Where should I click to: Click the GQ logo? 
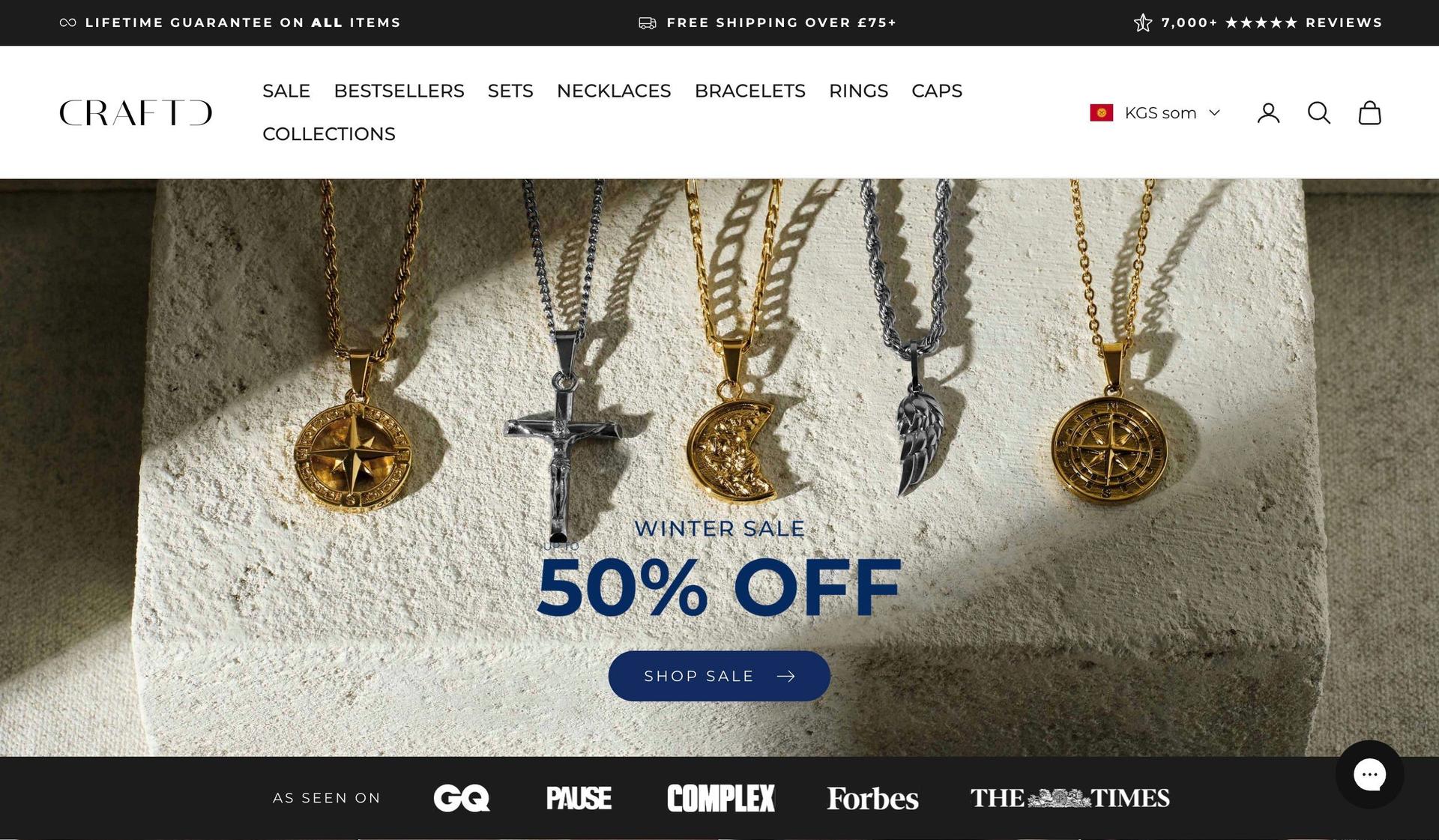[x=462, y=798]
